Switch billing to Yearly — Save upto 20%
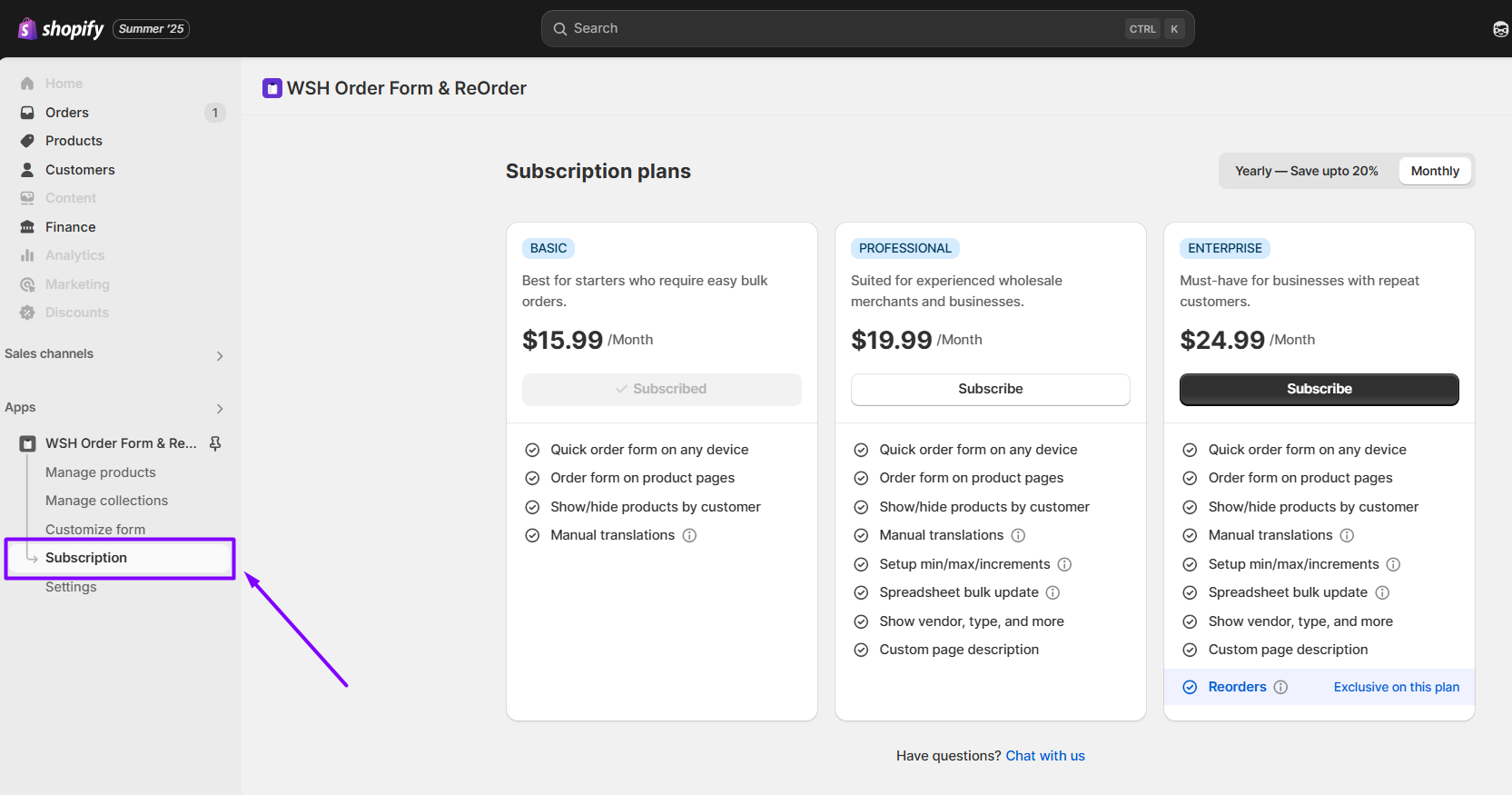This screenshot has height=795, width=1512. click(1306, 171)
